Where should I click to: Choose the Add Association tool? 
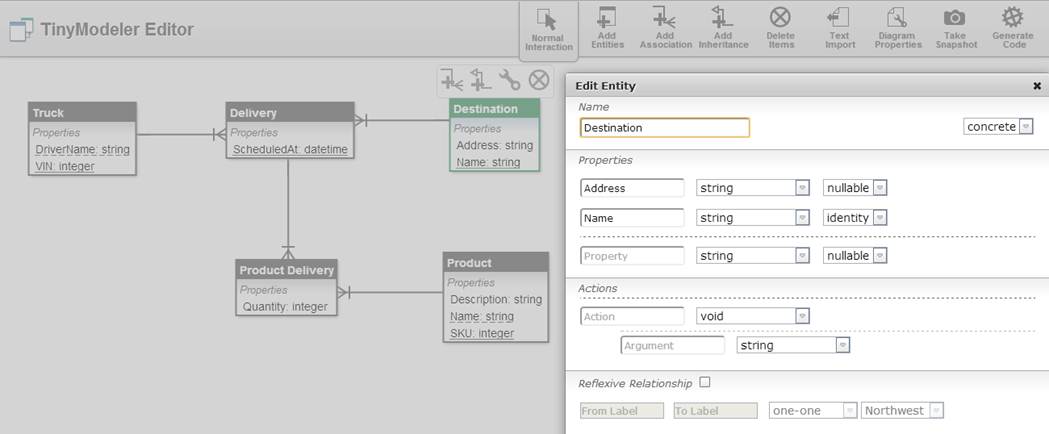click(x=665, y=27)
